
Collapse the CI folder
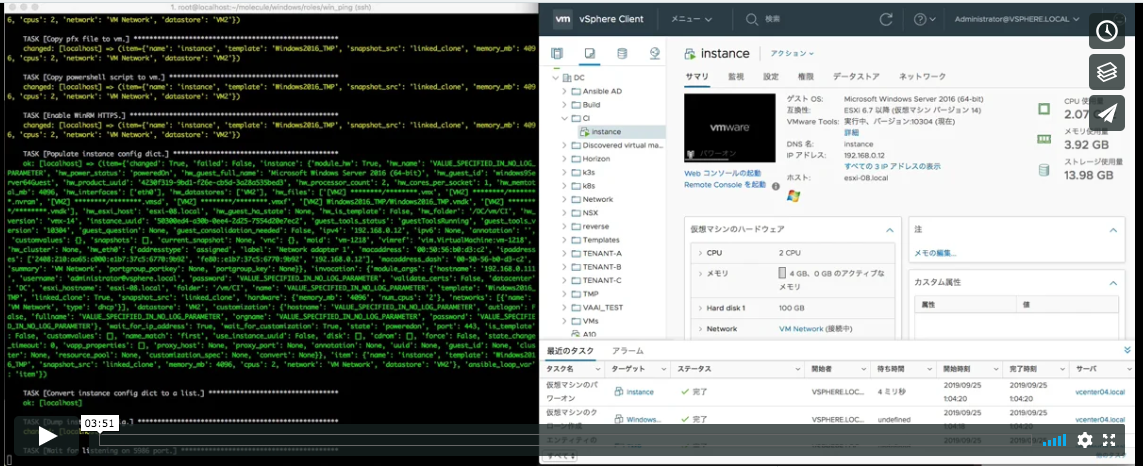point(565,118)
